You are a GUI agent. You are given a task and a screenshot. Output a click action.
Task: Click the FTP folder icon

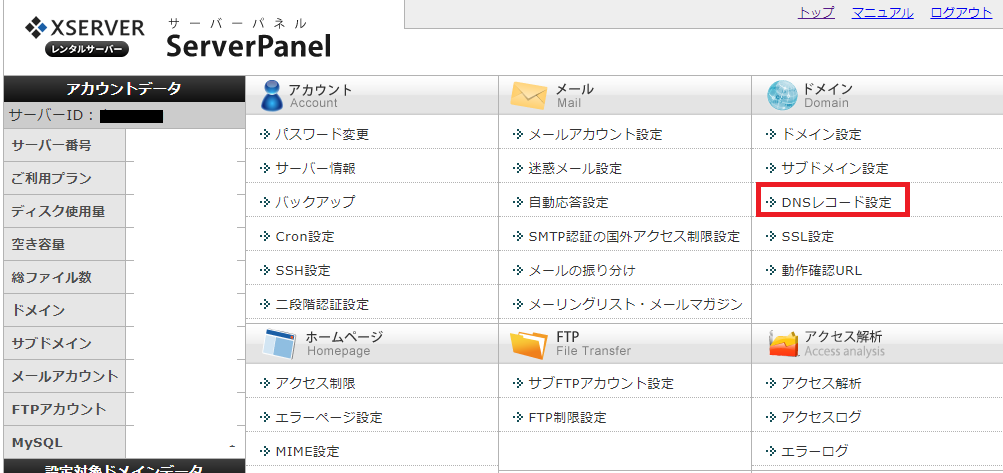coord(528,344)
